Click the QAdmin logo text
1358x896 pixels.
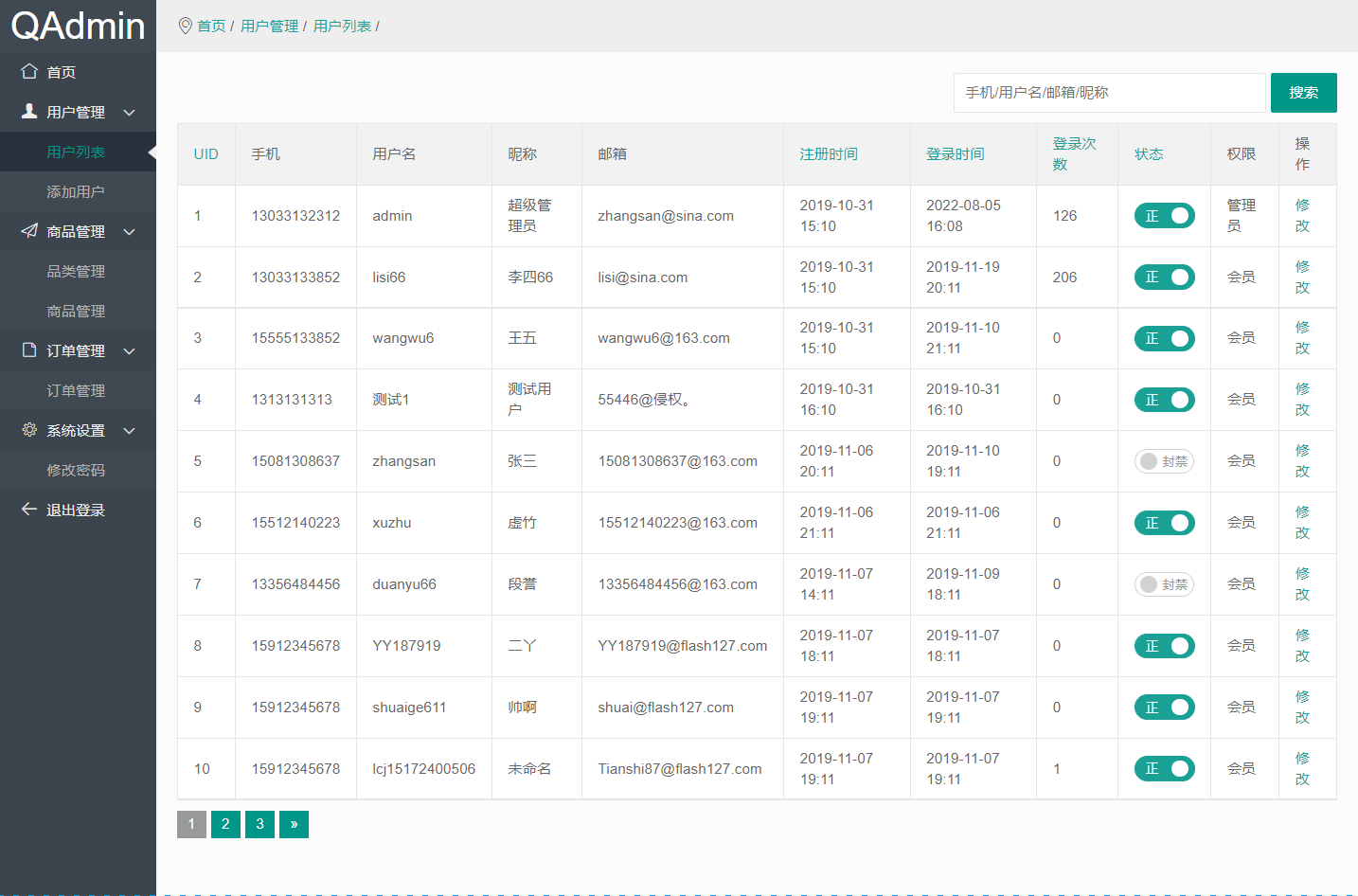point(76,26)
